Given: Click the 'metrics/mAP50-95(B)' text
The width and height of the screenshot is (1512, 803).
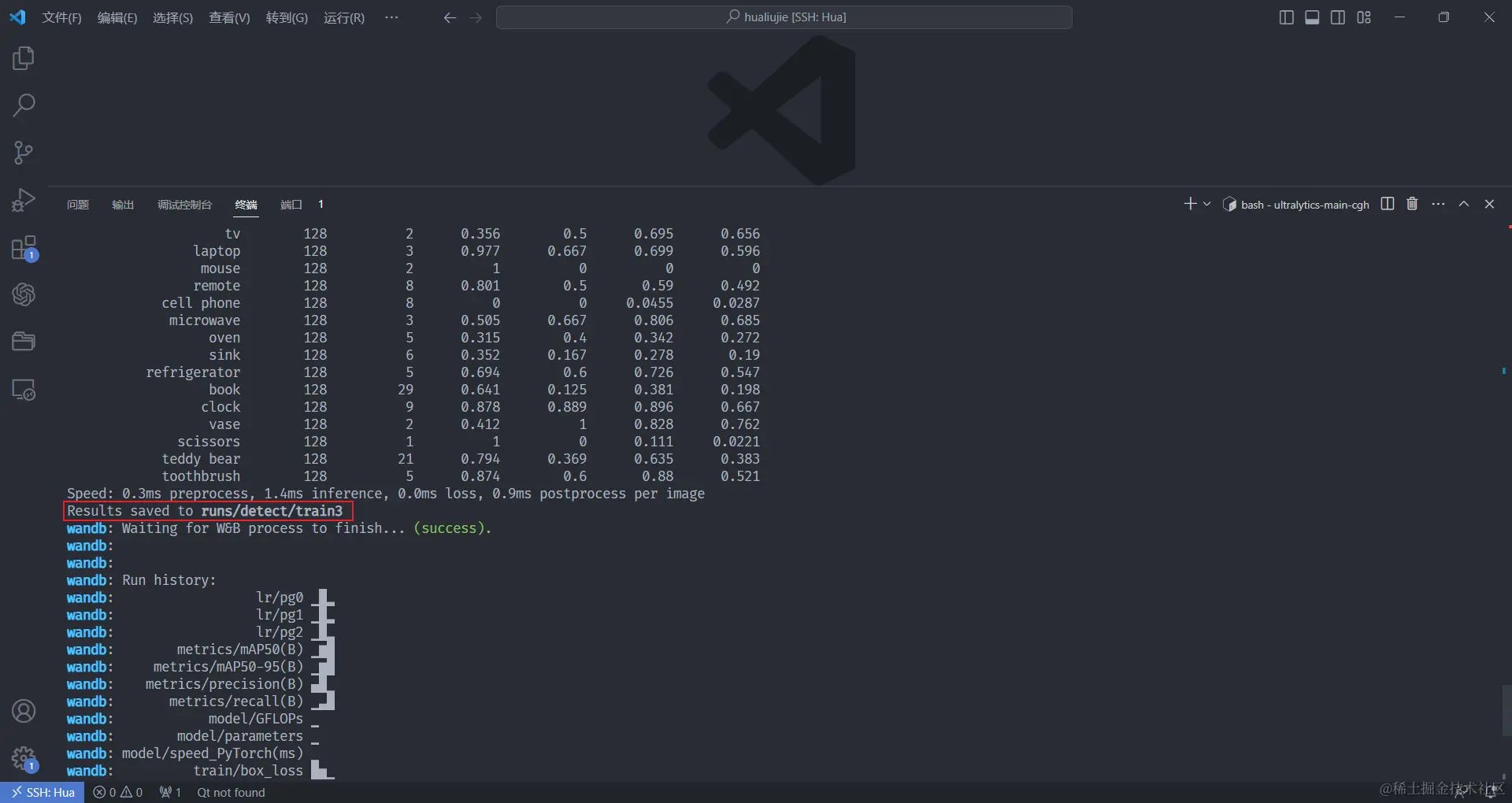Looking at the screenshot, I should 228,667.
